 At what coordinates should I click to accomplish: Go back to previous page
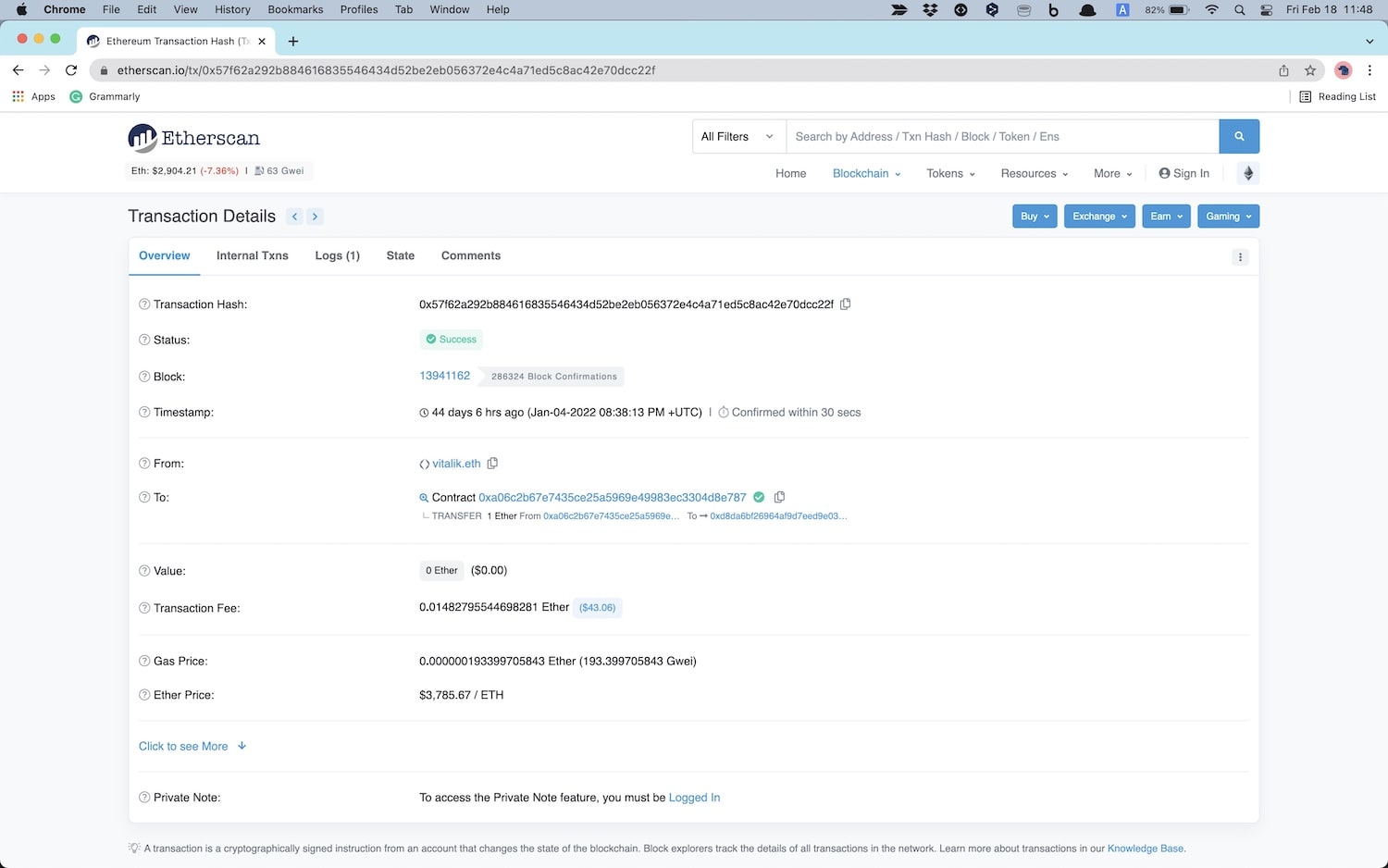pos(18,70)
